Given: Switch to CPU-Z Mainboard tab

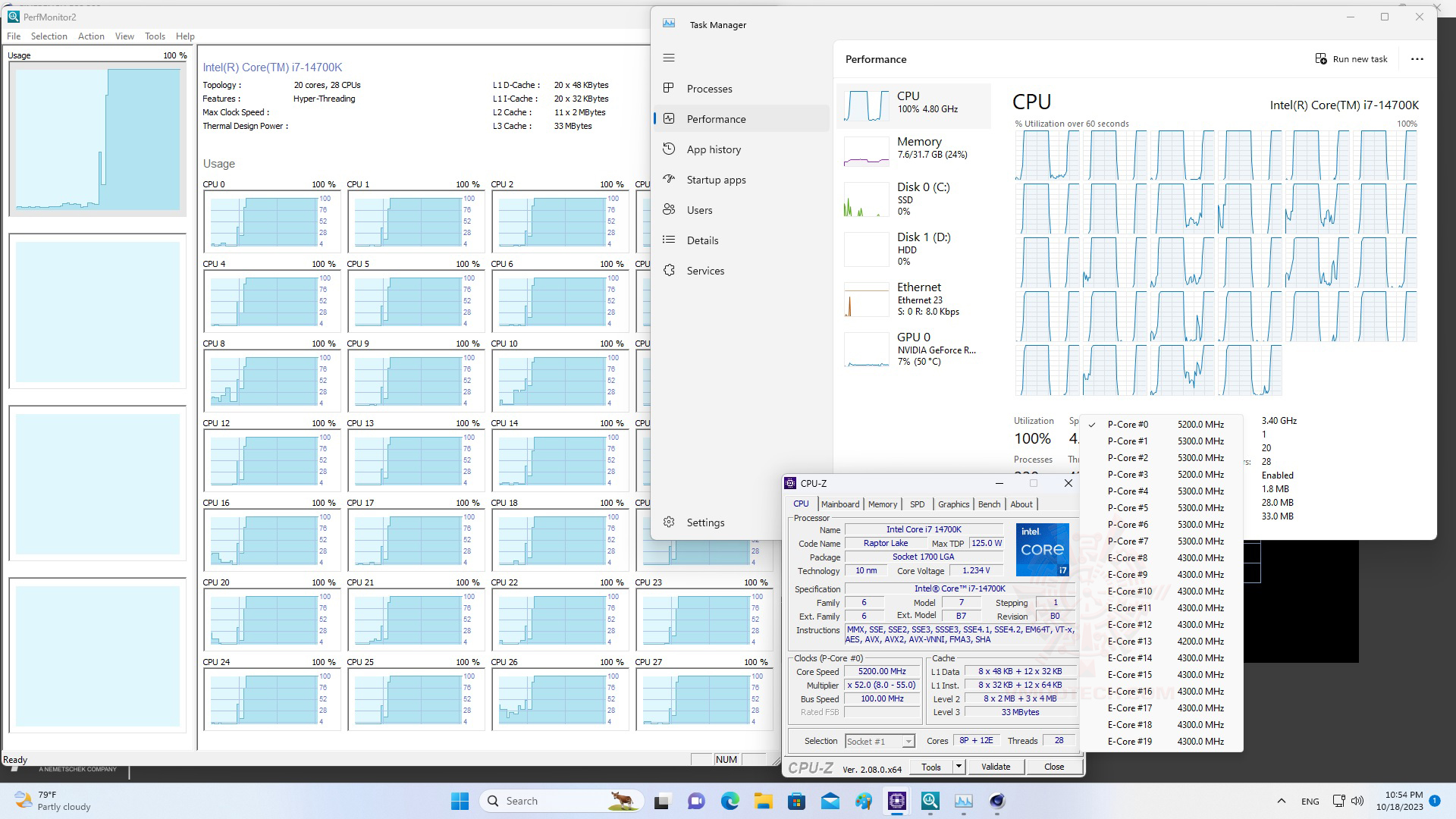Looking at the screenshot, I should 839,504.
